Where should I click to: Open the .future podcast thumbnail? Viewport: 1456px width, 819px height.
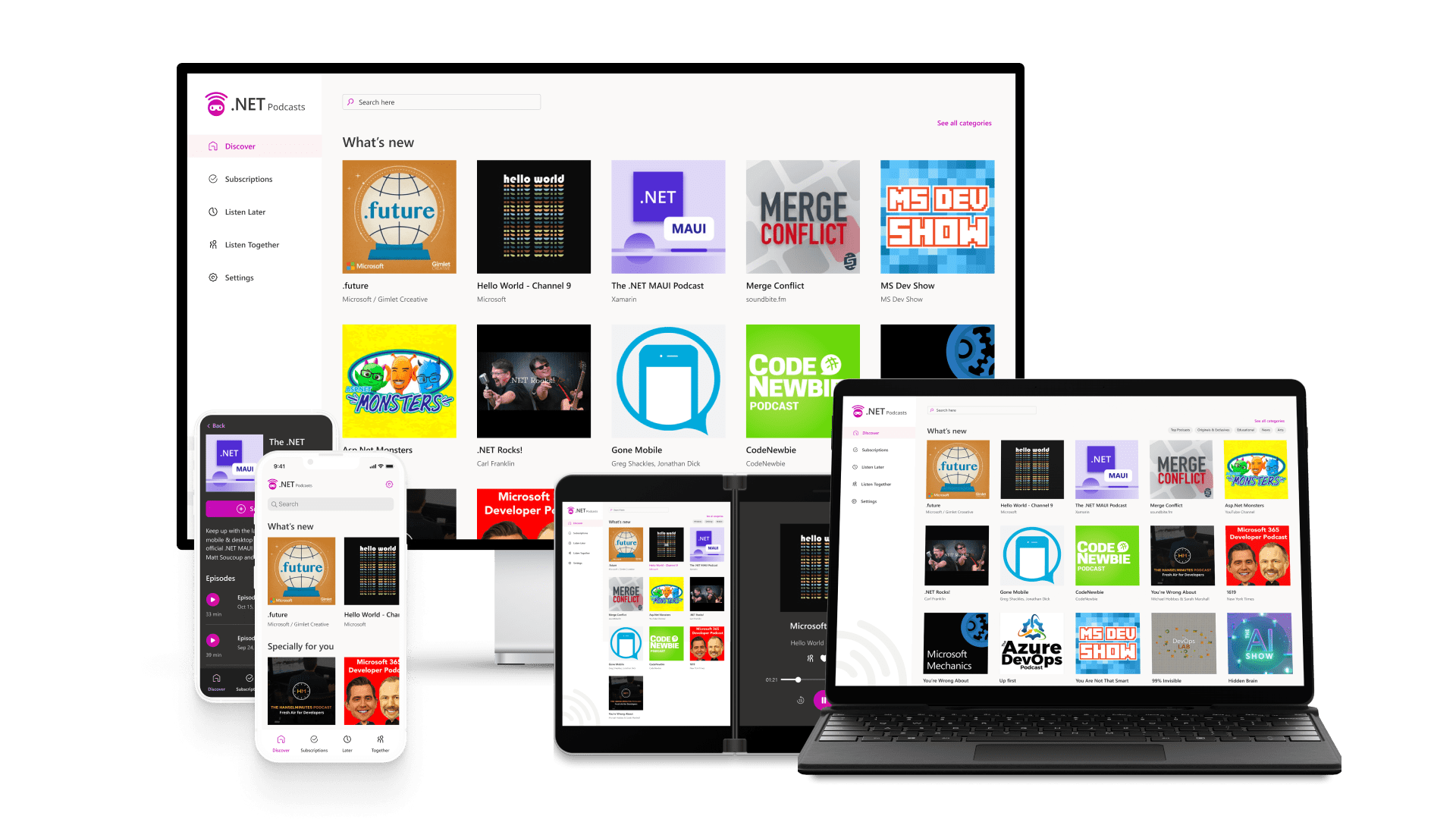(397, 217)
